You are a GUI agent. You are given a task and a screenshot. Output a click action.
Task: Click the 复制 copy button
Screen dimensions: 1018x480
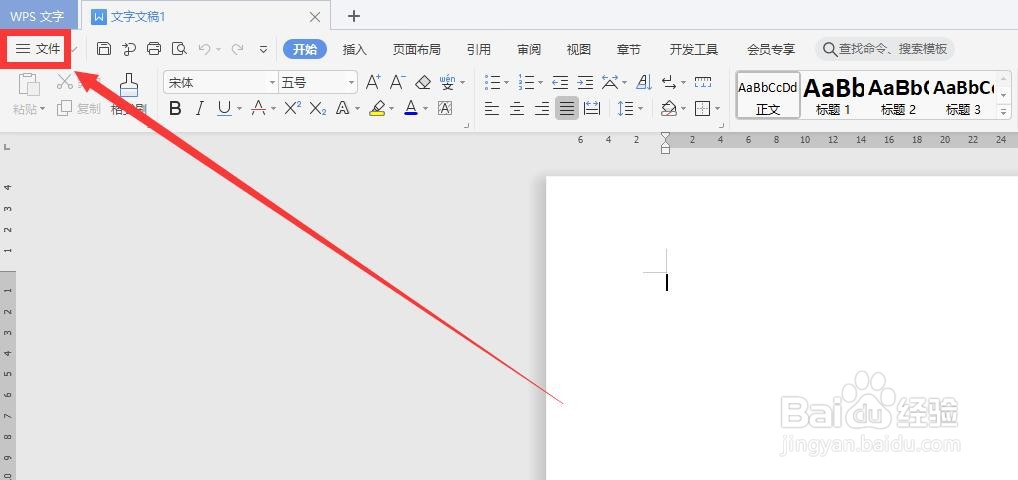(79, 108)
